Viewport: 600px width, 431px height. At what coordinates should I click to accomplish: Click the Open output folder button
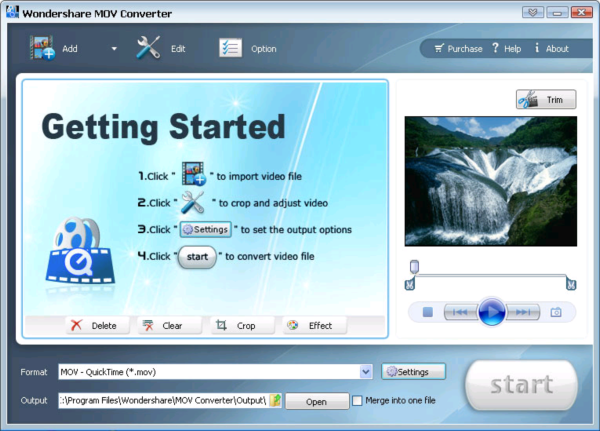click(316, 401)
